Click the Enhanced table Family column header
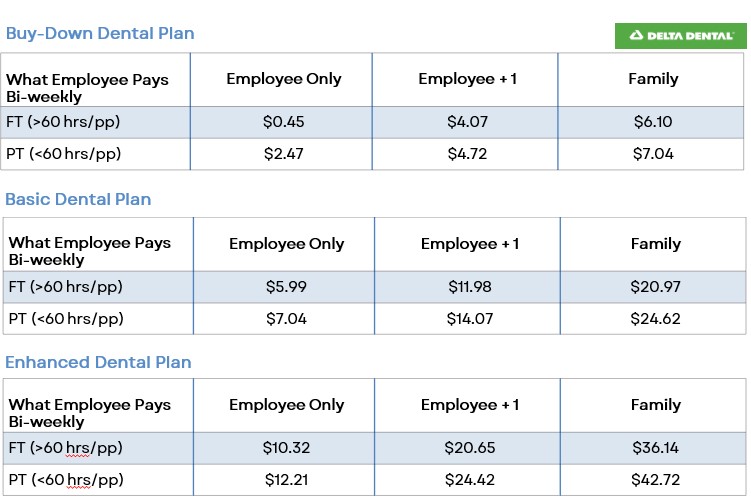This screenshot has height=501, width=751. (655, 405)
